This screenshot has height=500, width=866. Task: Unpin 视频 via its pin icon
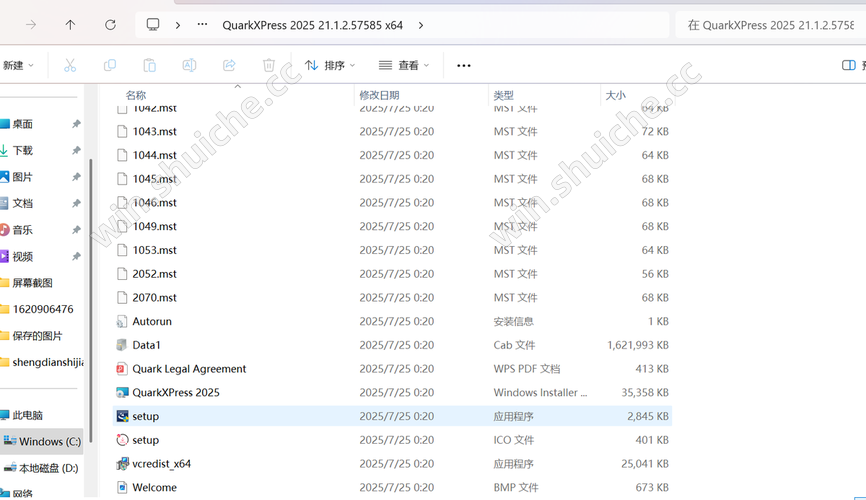point(76,256)
